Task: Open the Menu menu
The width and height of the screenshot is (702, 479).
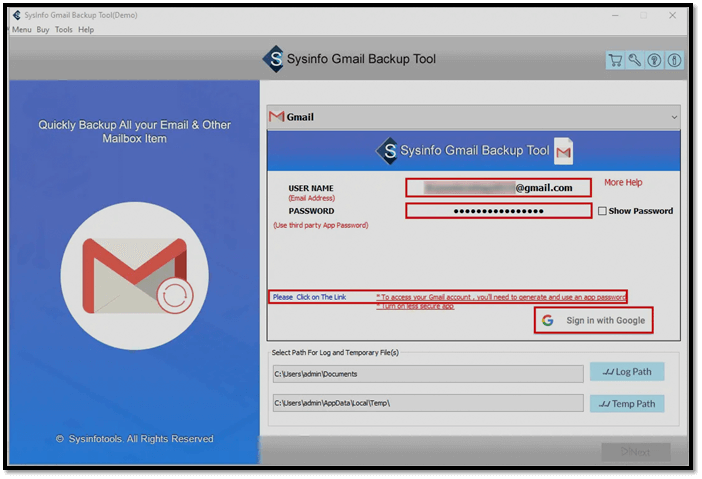Action: (21, 30)
